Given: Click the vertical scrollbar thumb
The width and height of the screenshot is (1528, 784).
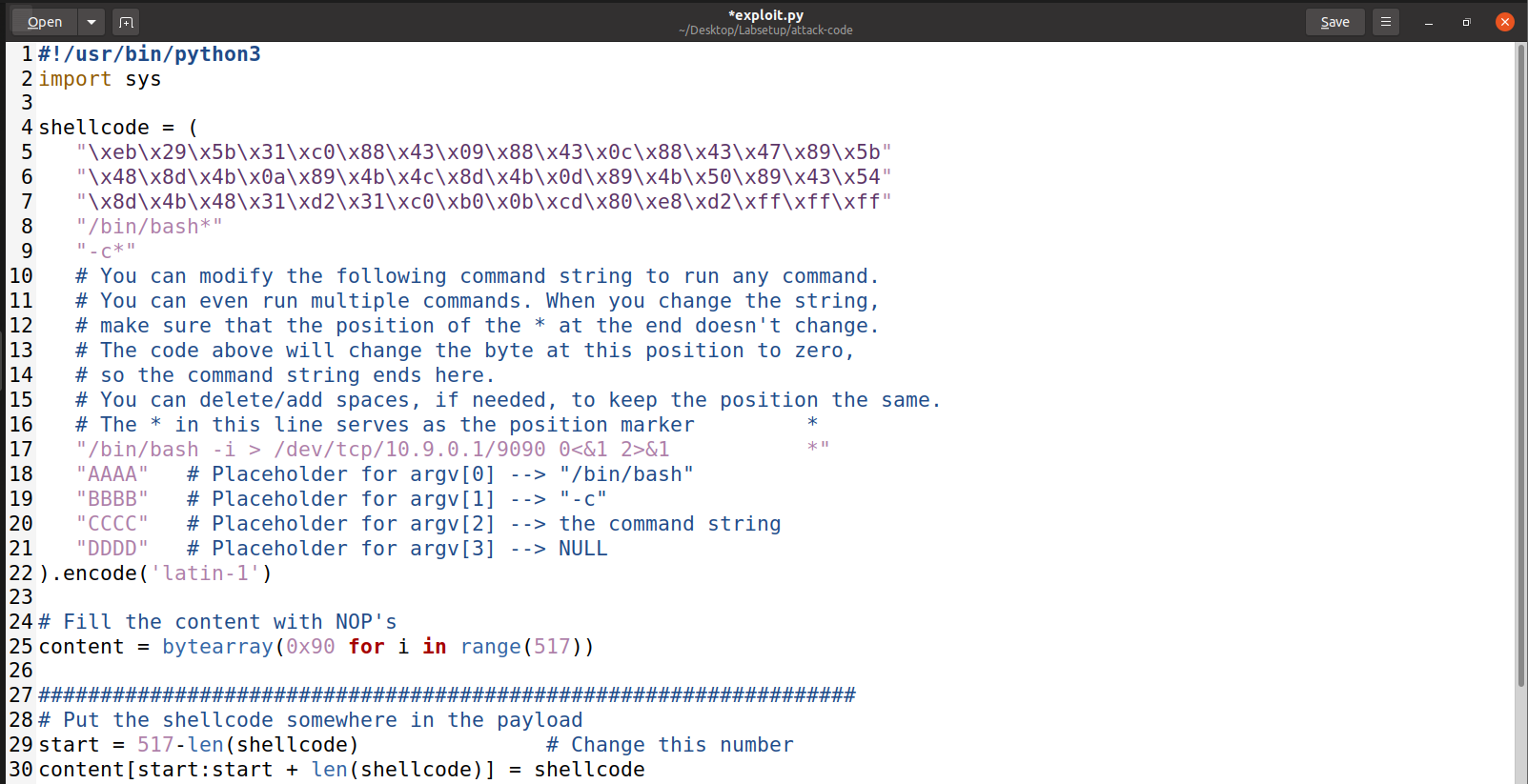Looking at the screenshot, I should pos(1521,365).
